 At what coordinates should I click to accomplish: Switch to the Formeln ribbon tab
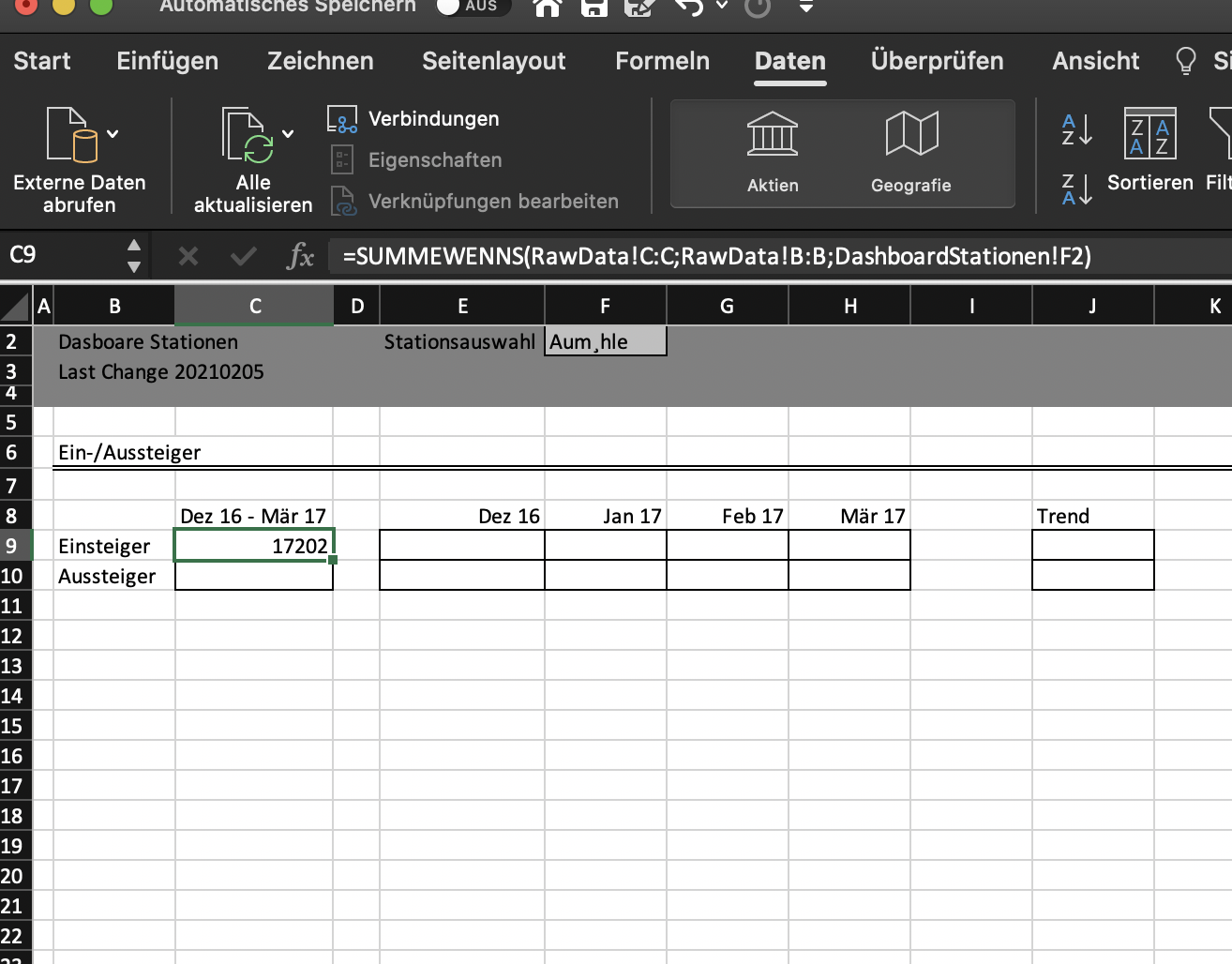coord(662,61)
